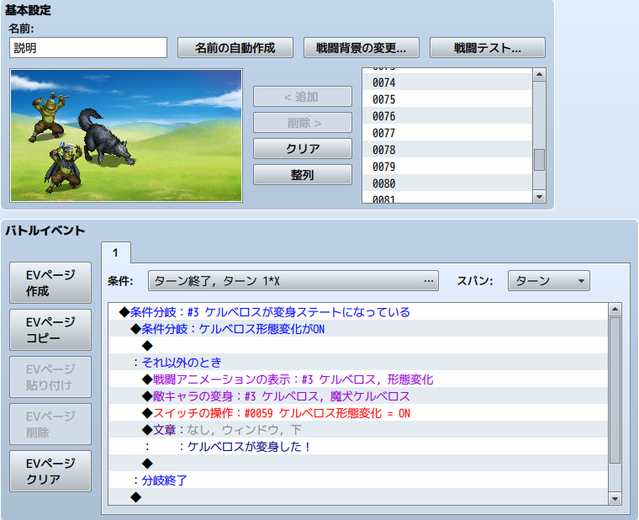
Task: Click the 名前の自動作成 button
Action: coord(235,48)
